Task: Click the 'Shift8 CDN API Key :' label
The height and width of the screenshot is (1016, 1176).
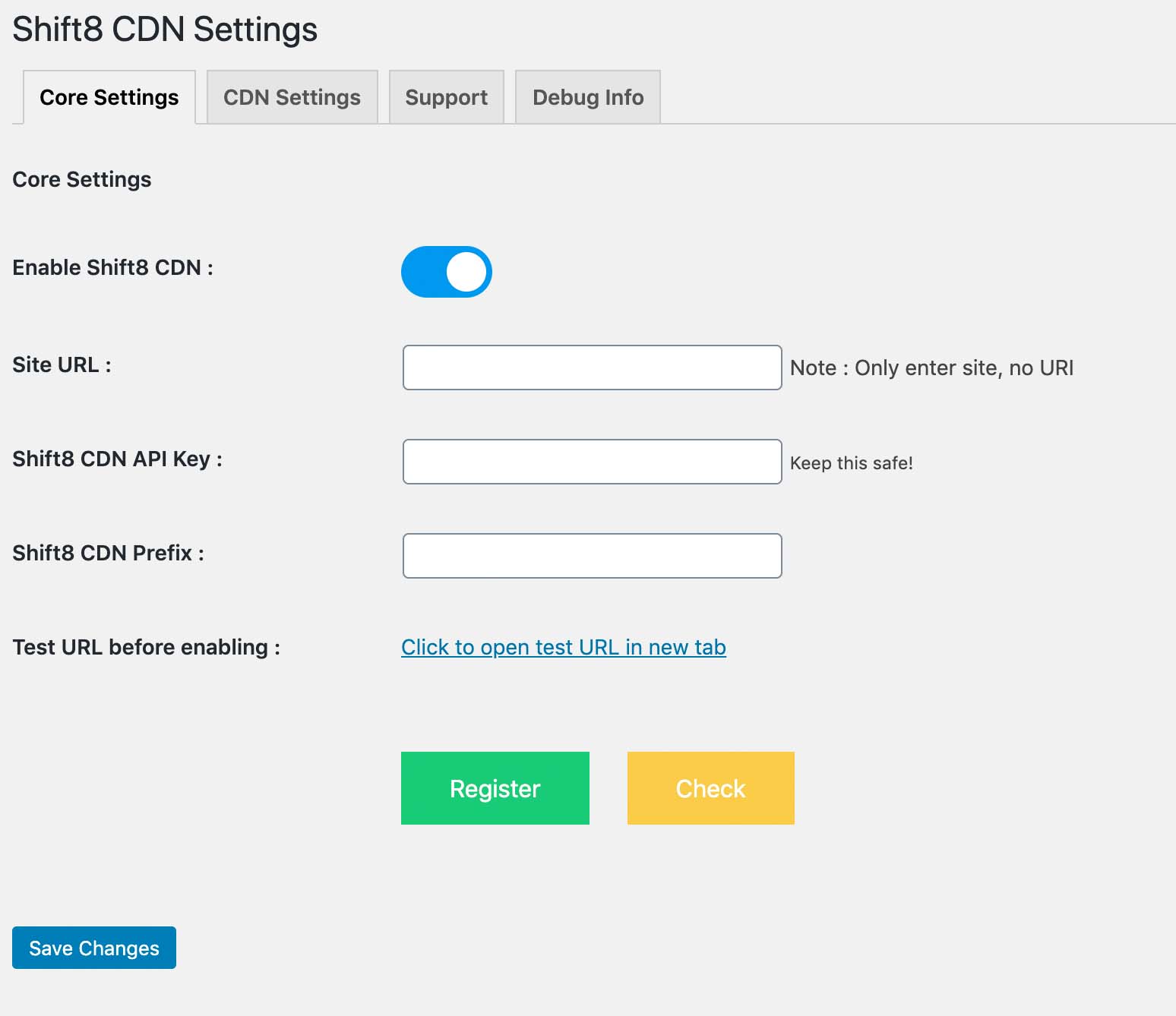Action: tap(117, 459)
